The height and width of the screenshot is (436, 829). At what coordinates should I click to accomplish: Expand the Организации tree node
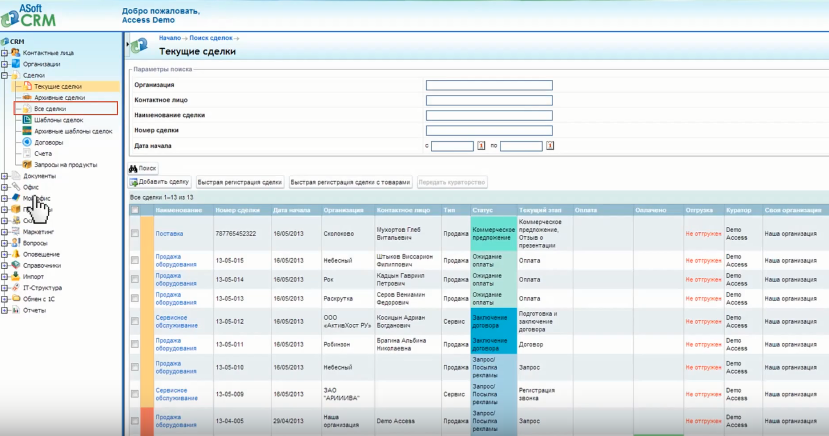[4, 64]
